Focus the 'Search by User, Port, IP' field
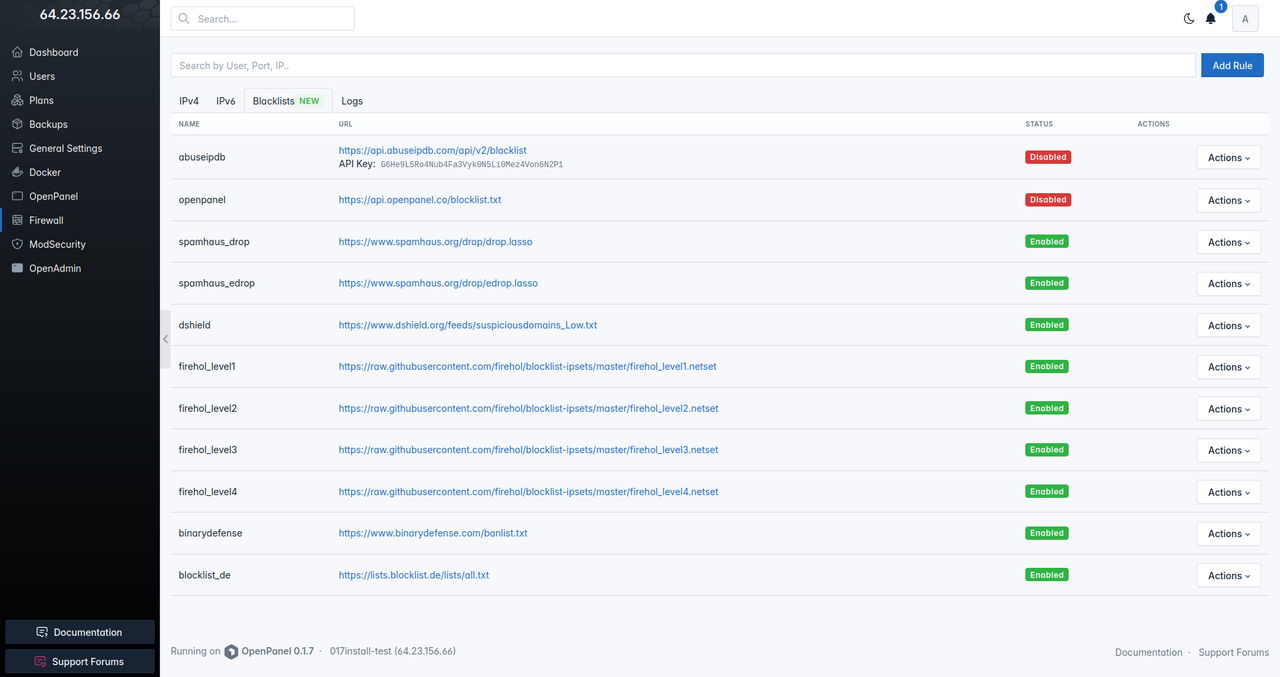Viewport: 1280px width, 677px height. point(683,65)
